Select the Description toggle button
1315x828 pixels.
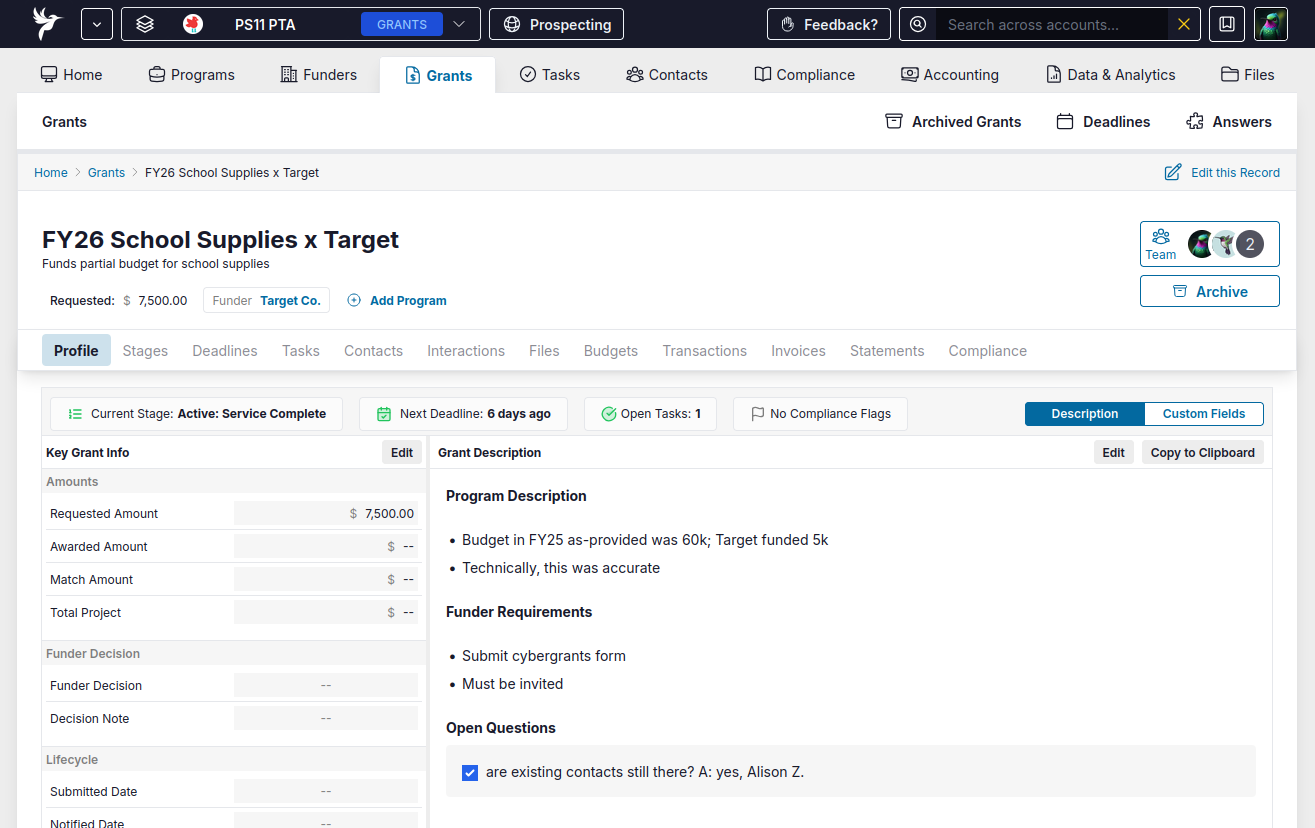click(x=1084, y=414)
